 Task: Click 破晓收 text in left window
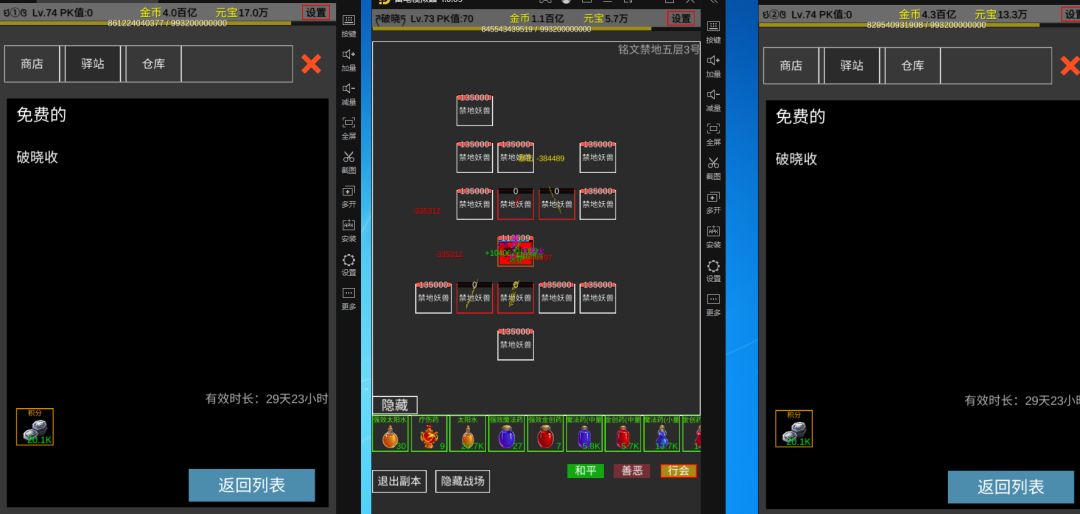(x=37, y=157)
